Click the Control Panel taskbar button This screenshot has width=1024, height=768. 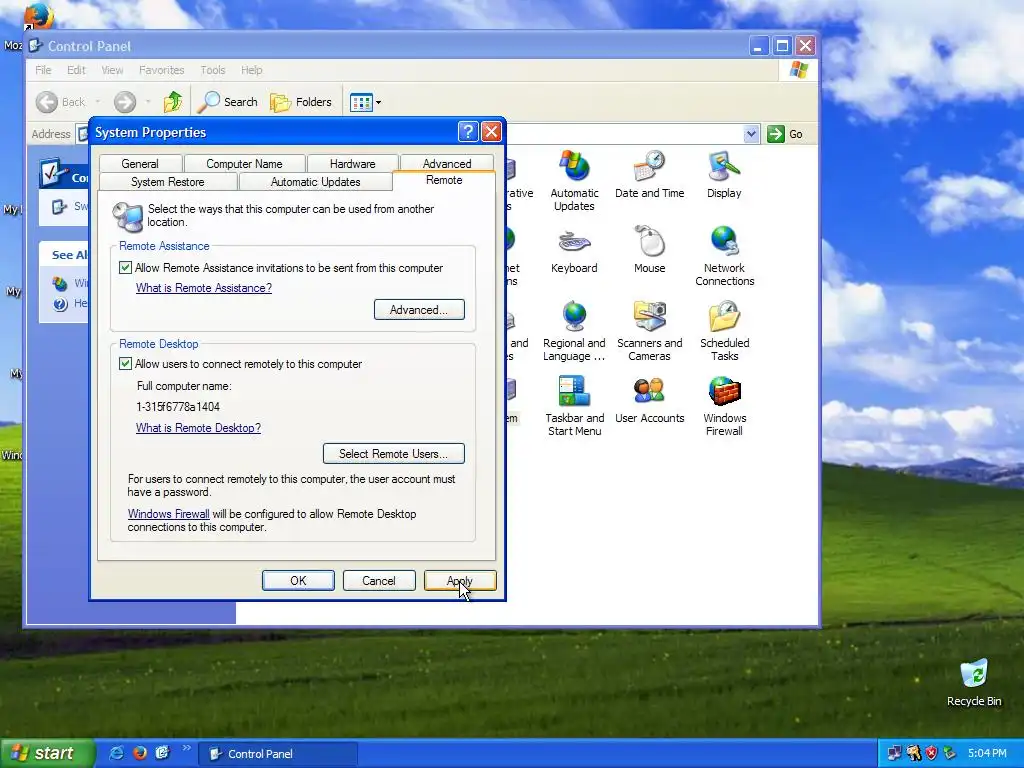point(279,754)
